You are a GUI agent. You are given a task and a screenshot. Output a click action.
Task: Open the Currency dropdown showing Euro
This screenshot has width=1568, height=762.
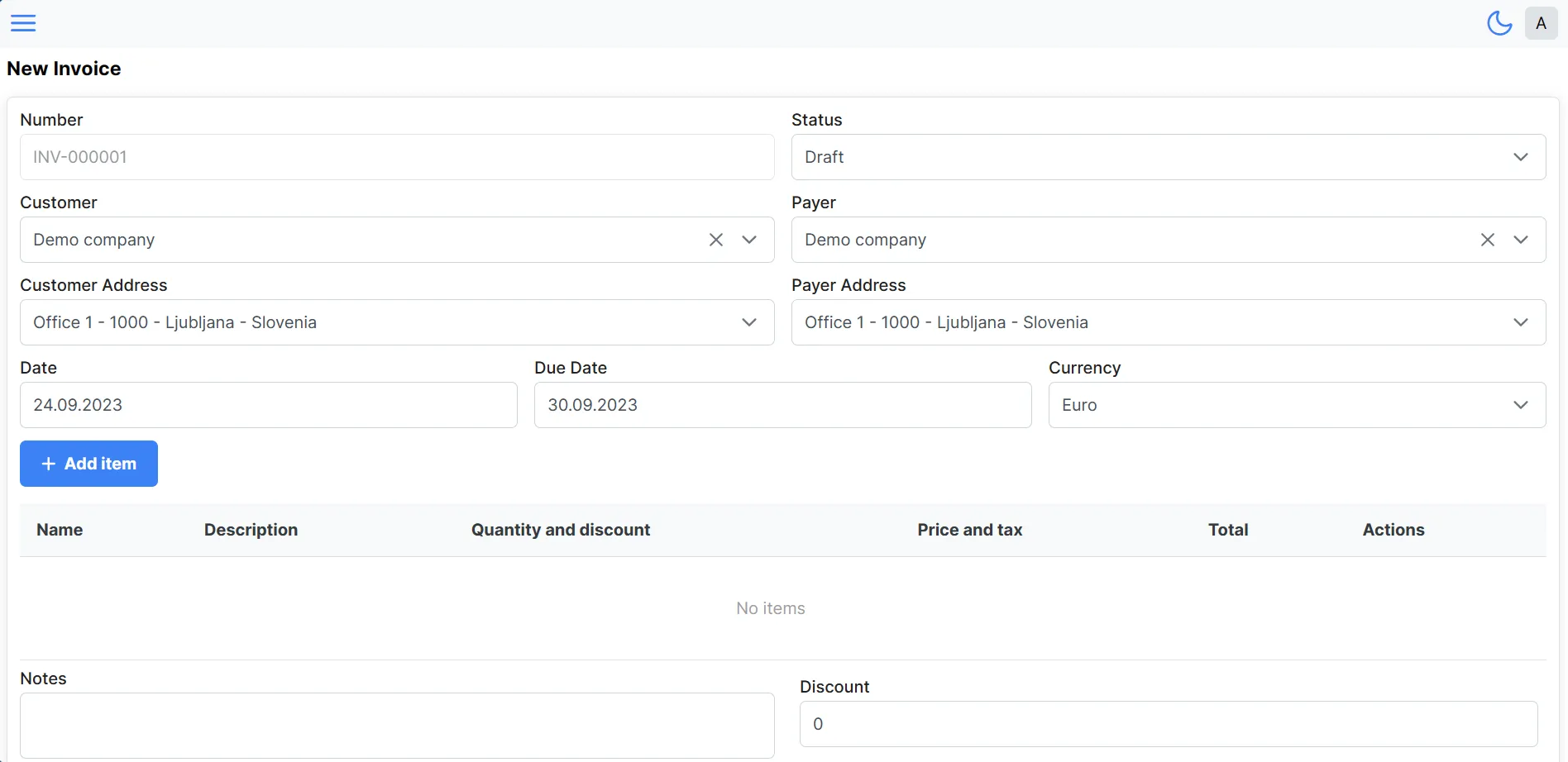[x=1521, y=405]
